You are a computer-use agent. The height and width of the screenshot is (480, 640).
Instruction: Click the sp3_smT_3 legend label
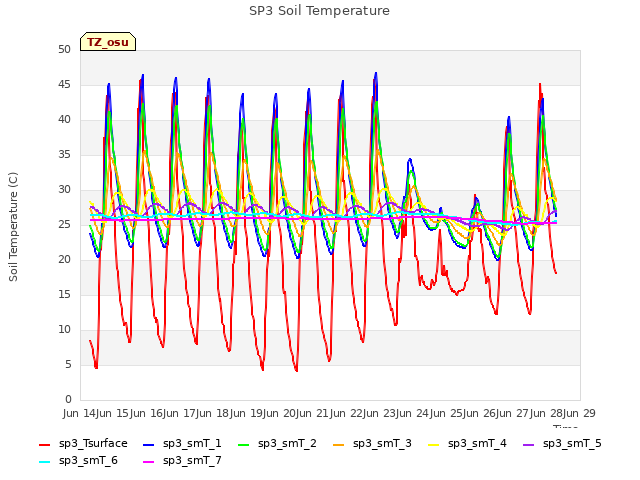382,443
